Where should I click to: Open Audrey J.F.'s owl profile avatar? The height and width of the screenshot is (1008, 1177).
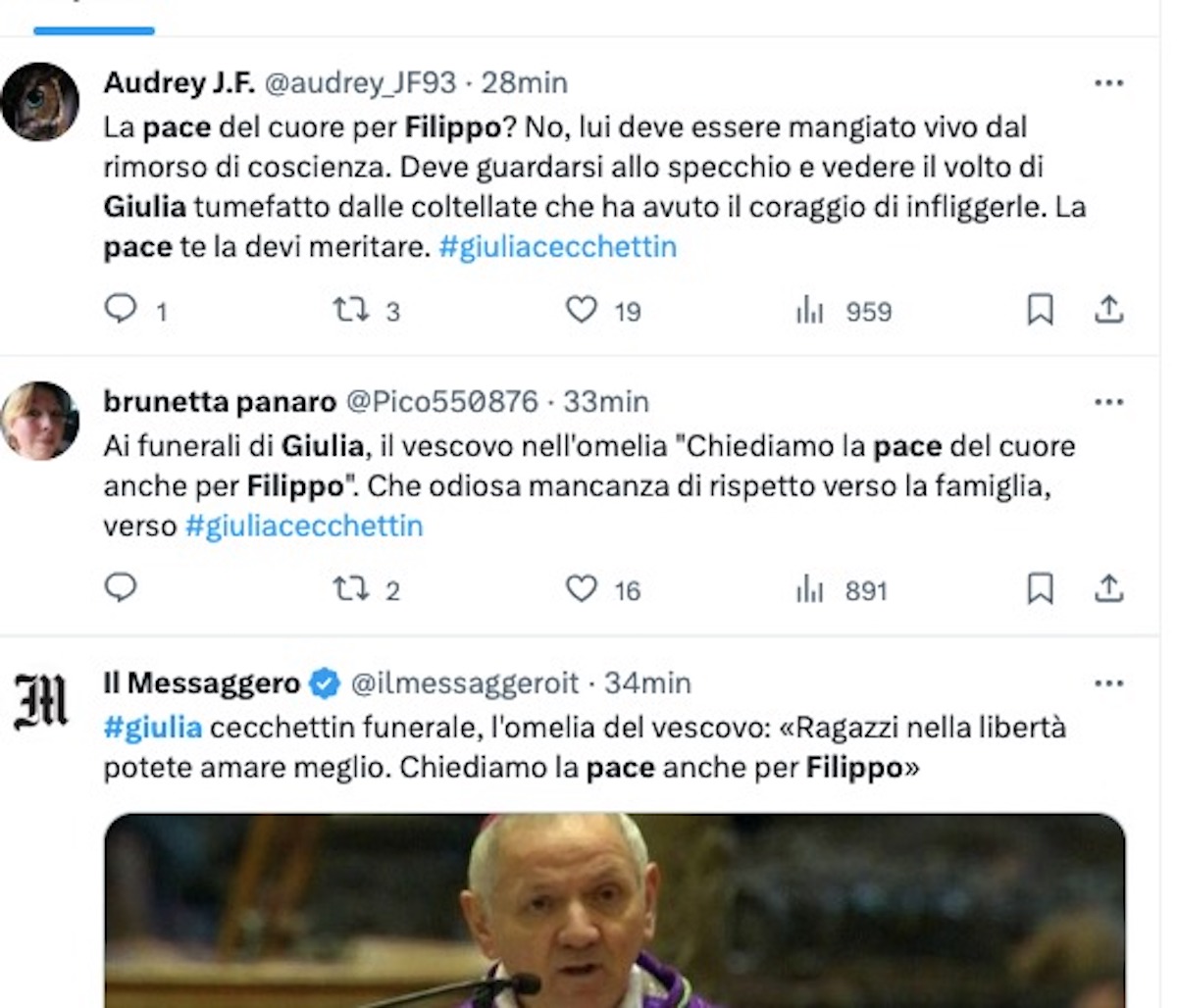tap(40, 102)
